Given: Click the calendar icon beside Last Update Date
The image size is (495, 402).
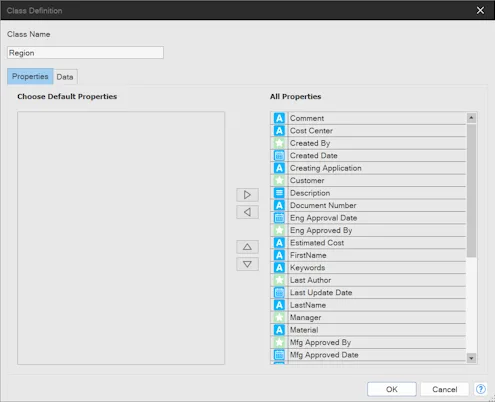Looking at the screenshot, I should (x=279, y=292).
